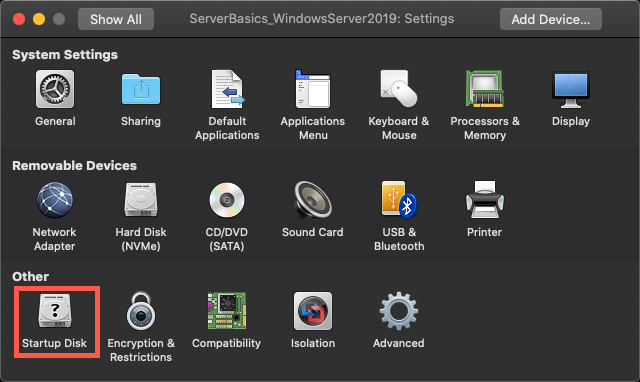The image size is (640, 382).
Task: Open the Isolation settings icon
Action: (x=313, y=311)
